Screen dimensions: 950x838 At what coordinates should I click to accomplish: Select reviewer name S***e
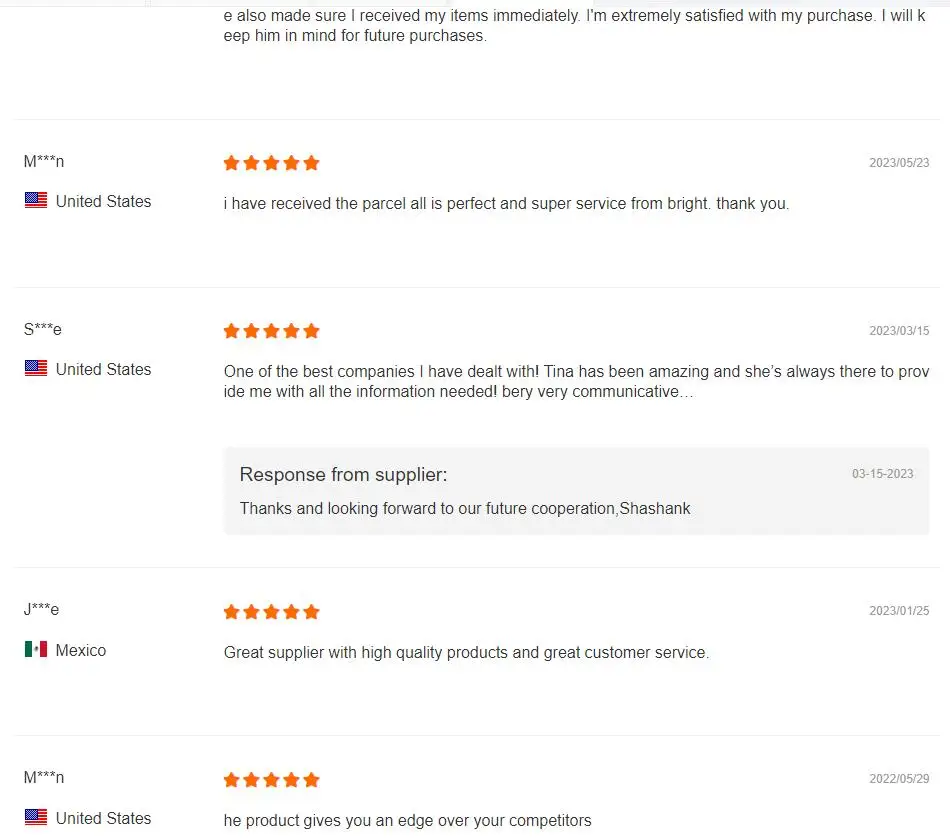pos(43,330)
